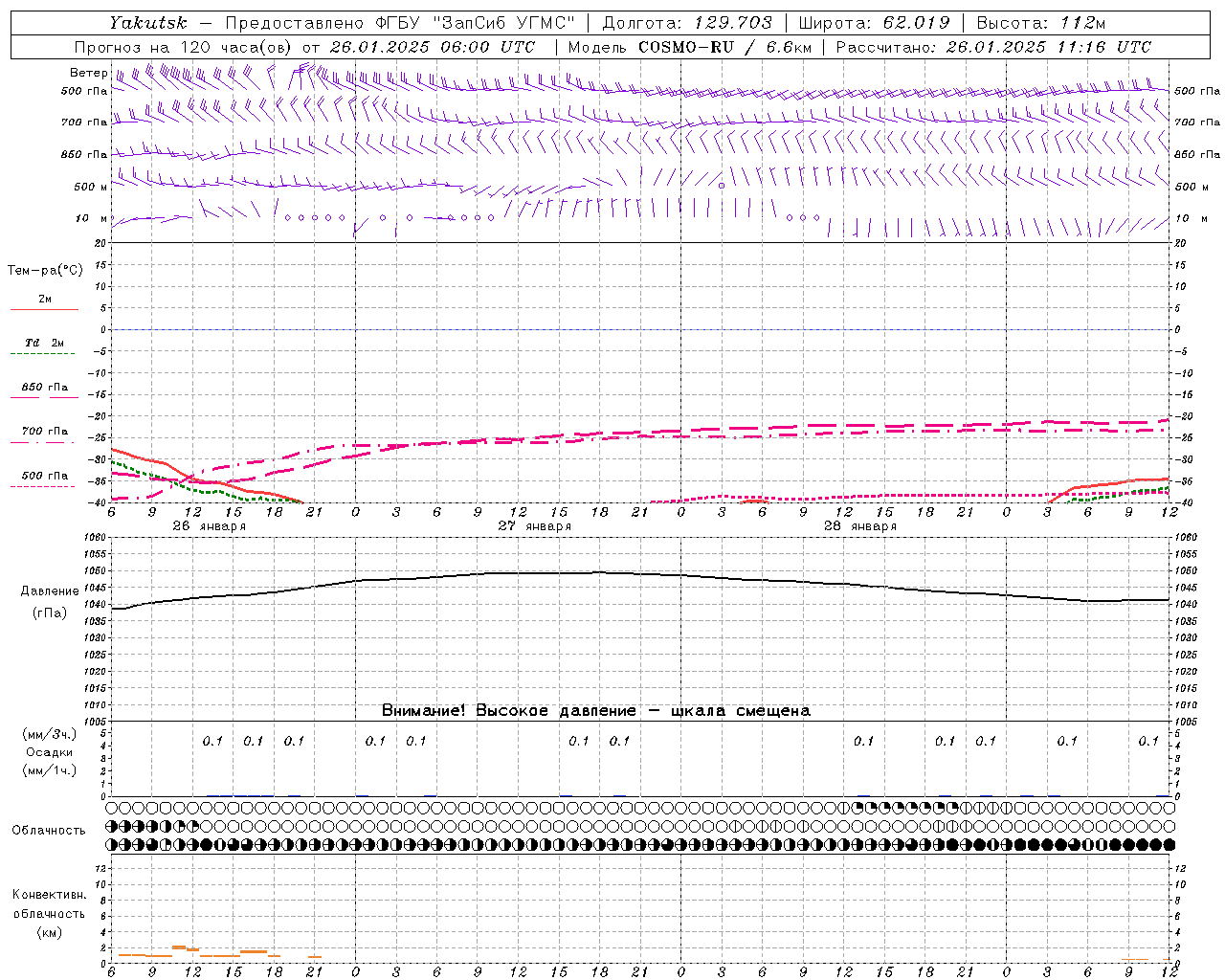Click the Yakutsk station title
This screenshot has width=1225, height=980.
click(148, 23)
